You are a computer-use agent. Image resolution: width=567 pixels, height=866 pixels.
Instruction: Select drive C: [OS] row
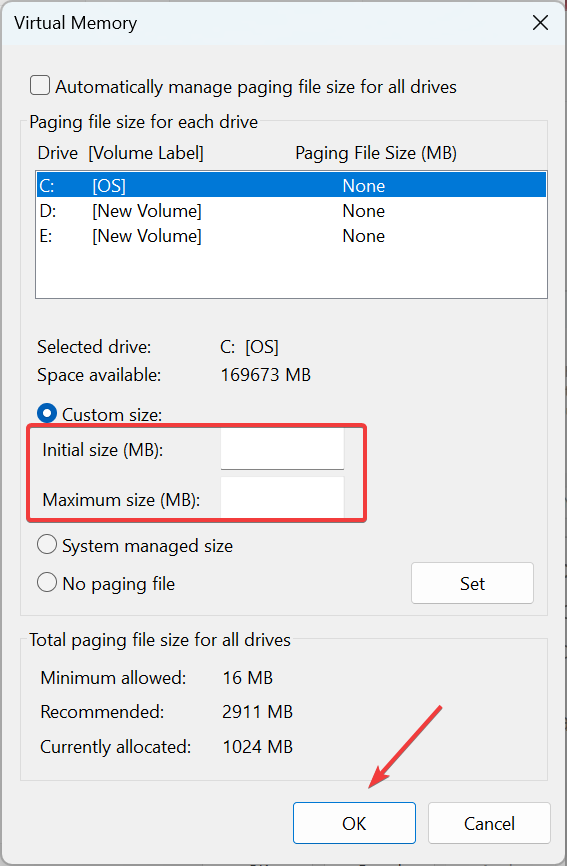pyautogui.click(x=291, y=185)
